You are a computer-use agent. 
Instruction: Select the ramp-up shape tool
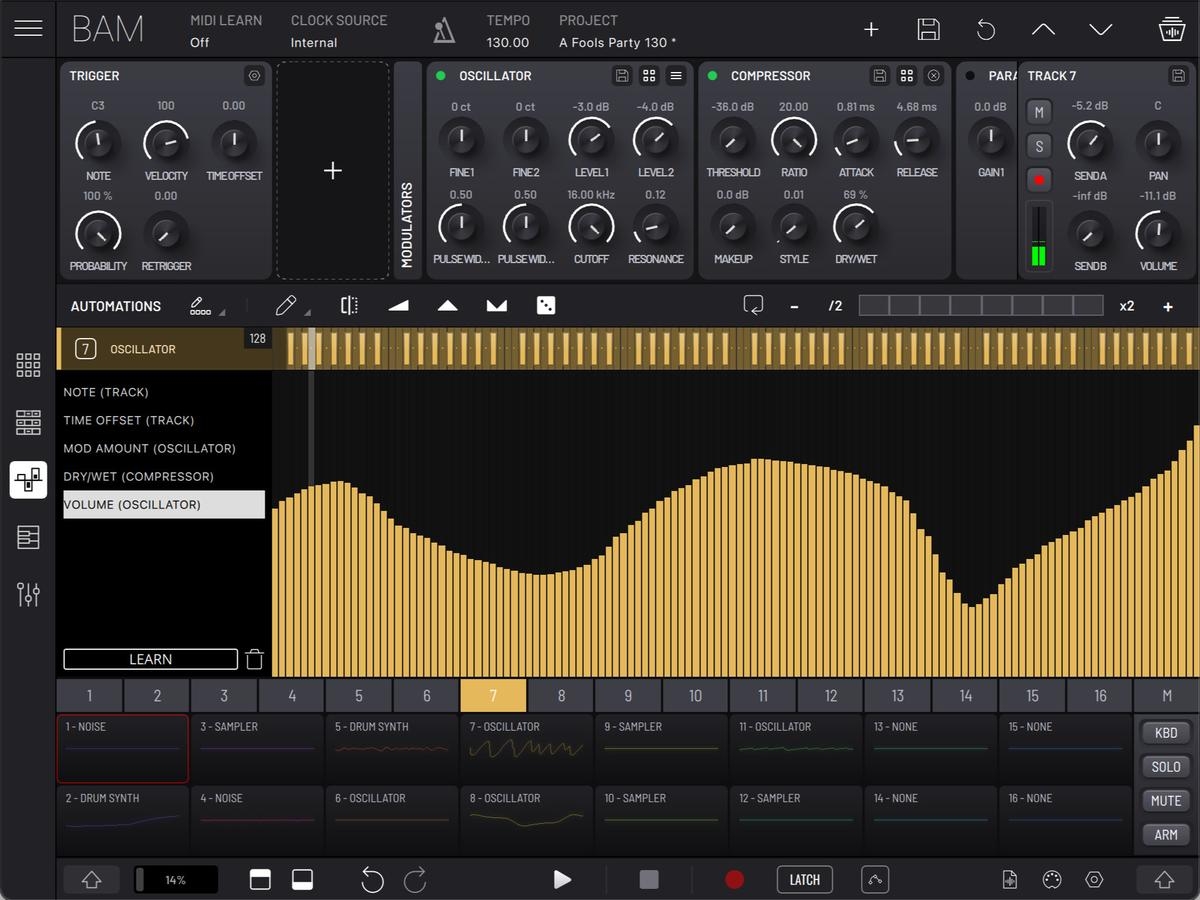(x=398, y=306)
